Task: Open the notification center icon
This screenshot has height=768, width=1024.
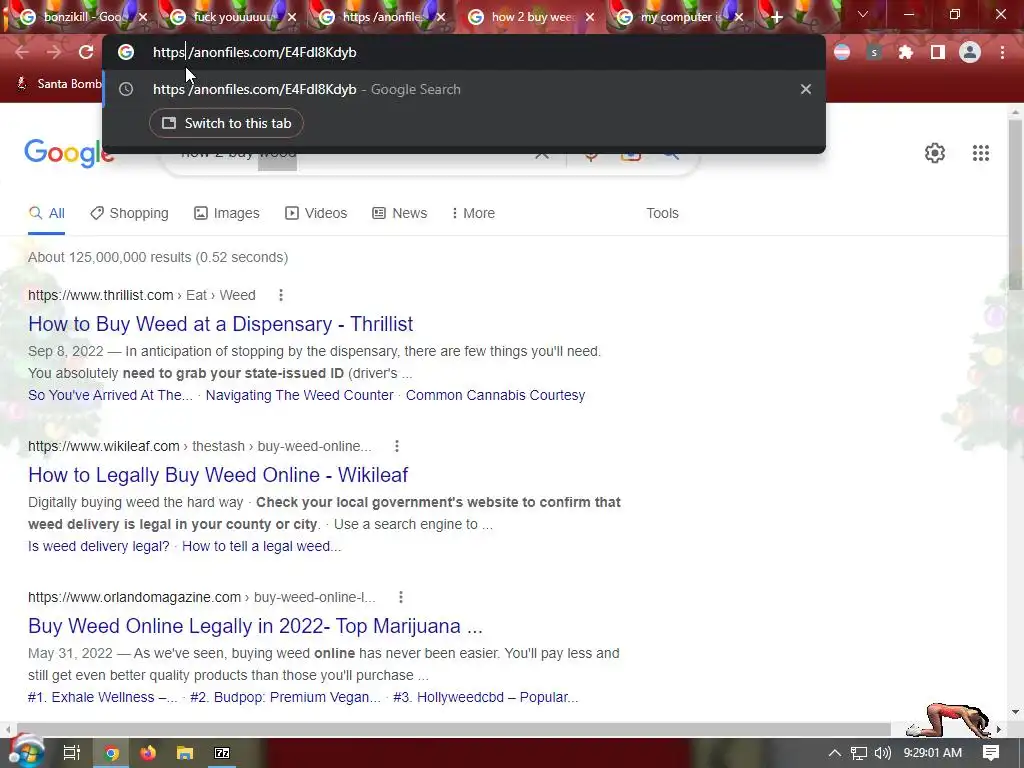Action: [x=991, y=753]
